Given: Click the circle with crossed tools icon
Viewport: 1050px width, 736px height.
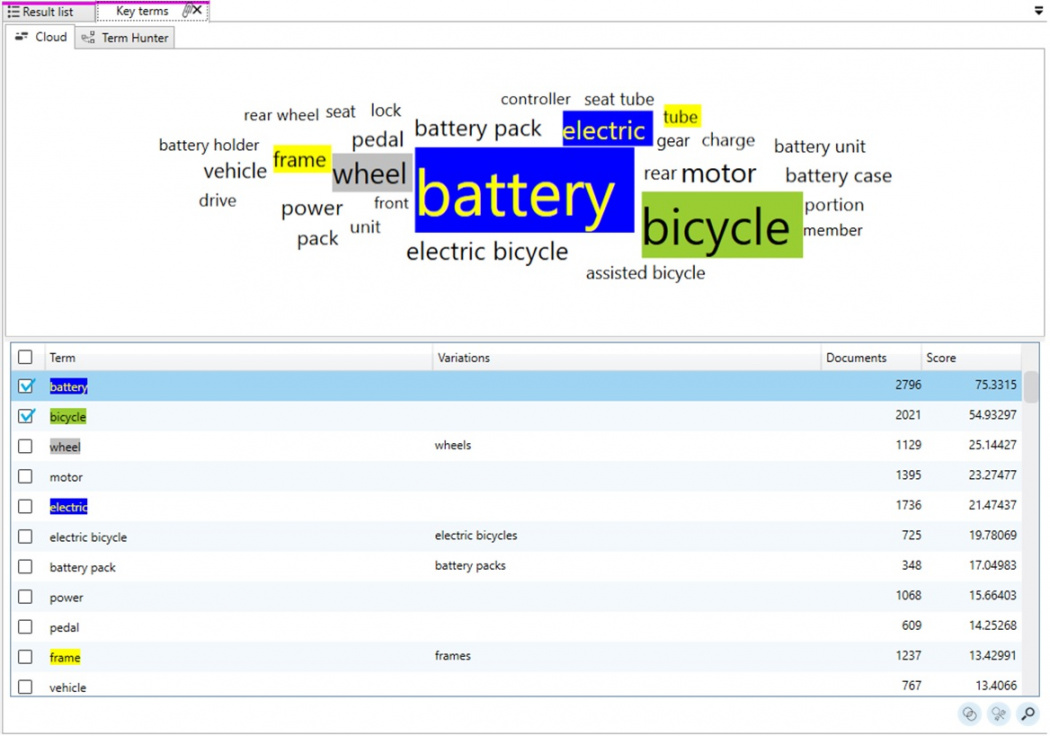Looking at the screenshot, I should click(998, 714).
